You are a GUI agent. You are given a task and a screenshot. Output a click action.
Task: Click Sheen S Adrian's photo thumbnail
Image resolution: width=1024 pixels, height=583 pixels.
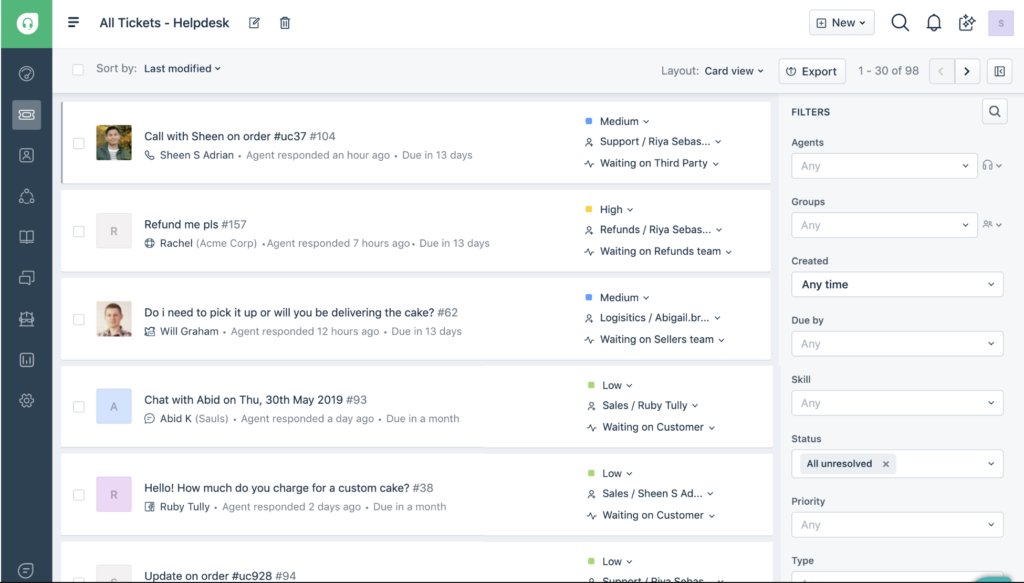pos(114,142)
